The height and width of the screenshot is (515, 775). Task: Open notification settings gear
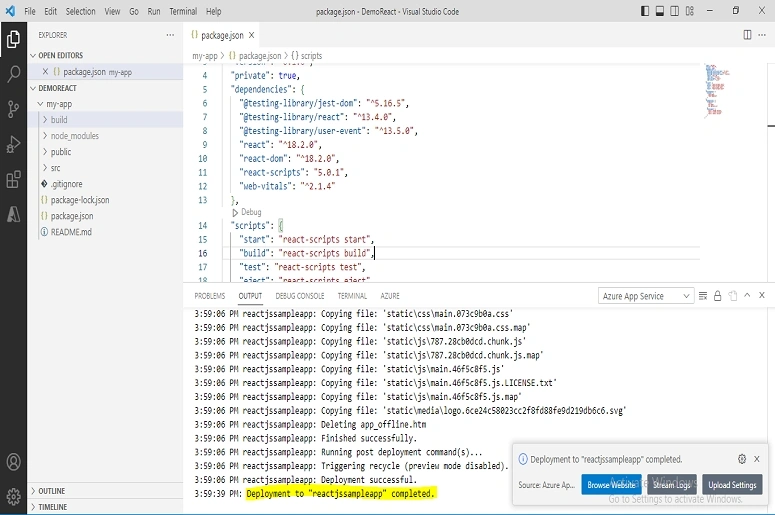click(x=742, y=459)
